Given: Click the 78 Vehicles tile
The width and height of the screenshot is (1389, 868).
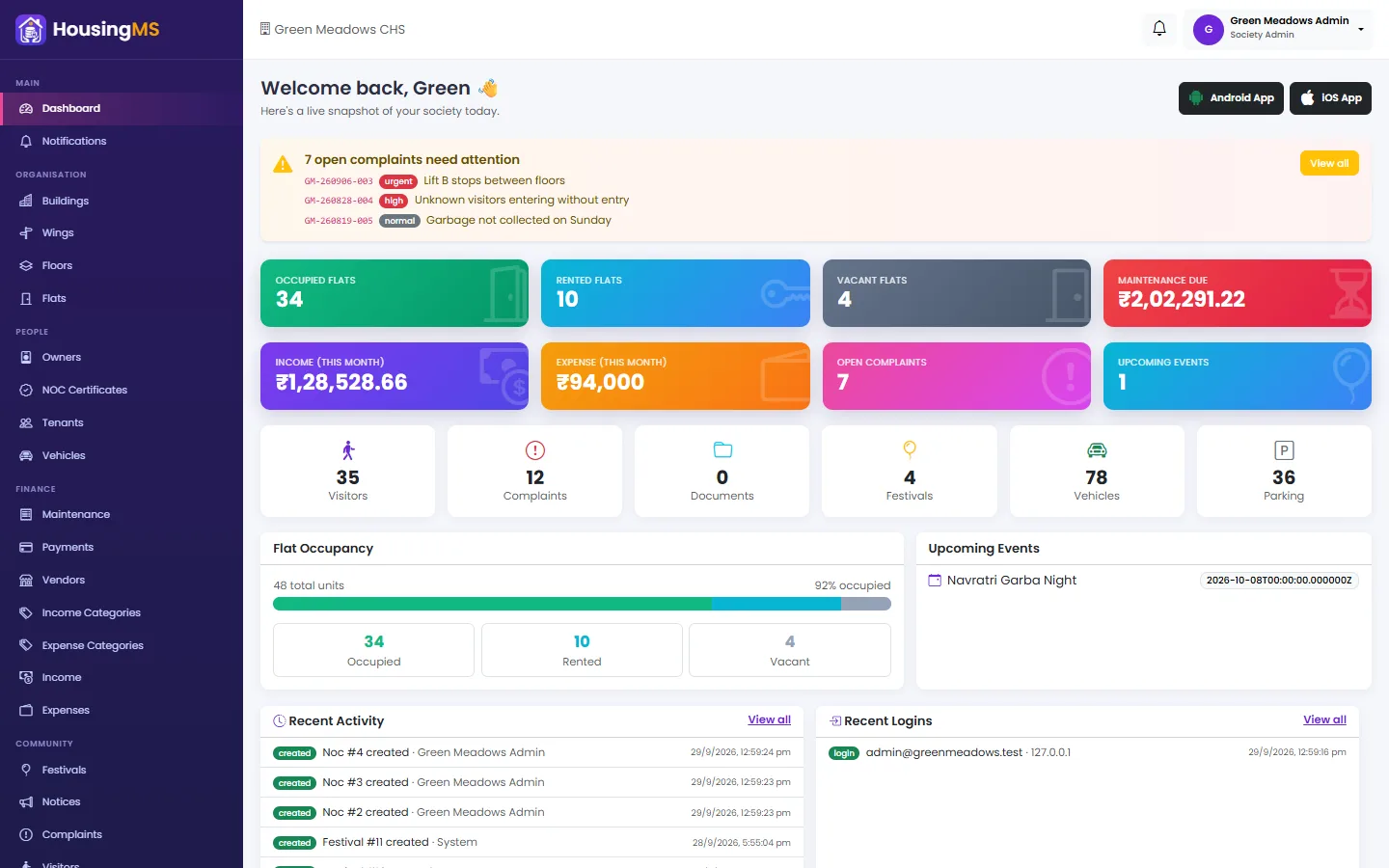Looking at the screenshot, I should pyautogui.click(x=1097, y=472).
